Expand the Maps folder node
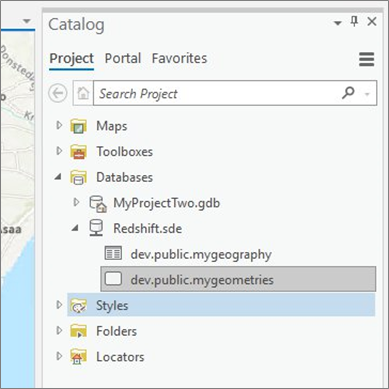 coord(59,125)
